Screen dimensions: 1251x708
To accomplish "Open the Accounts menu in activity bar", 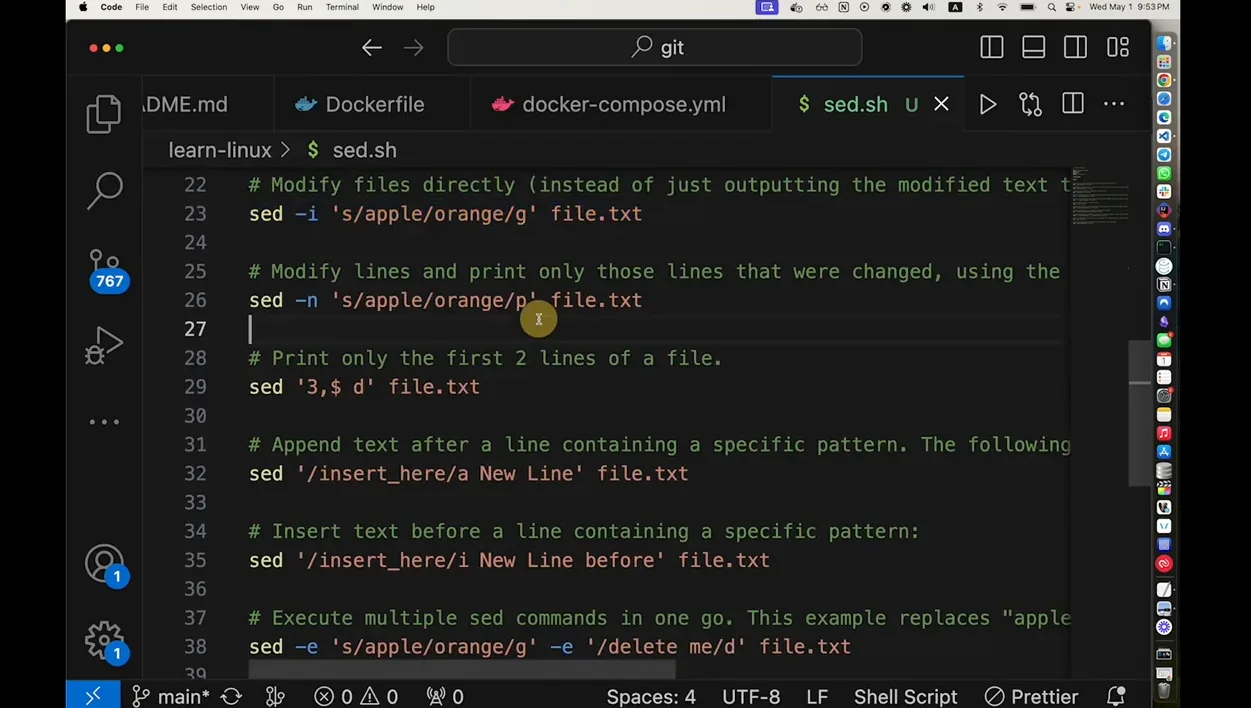I will point(105,565).
